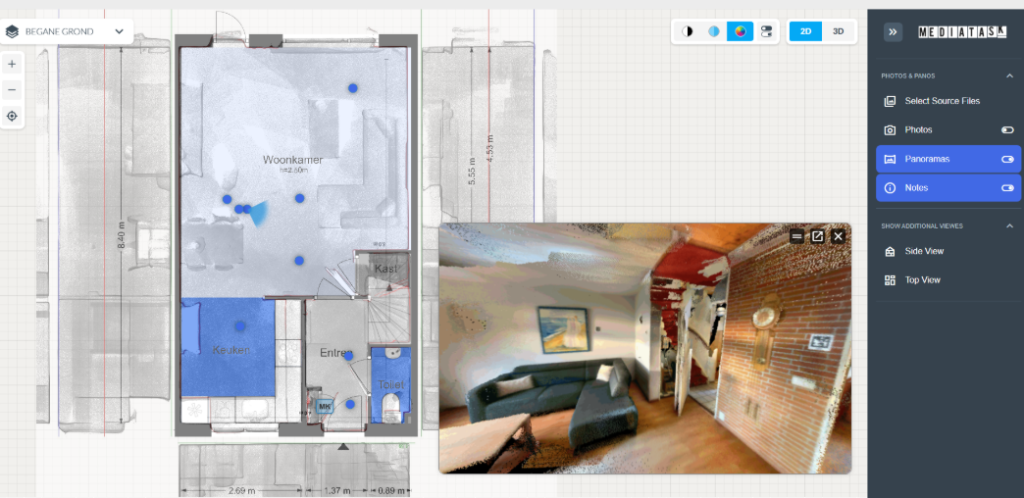The height and width of the screenshot is (498, 1024).
Task: Recenter view with the target icon
Action: click(x=12, y=116)
